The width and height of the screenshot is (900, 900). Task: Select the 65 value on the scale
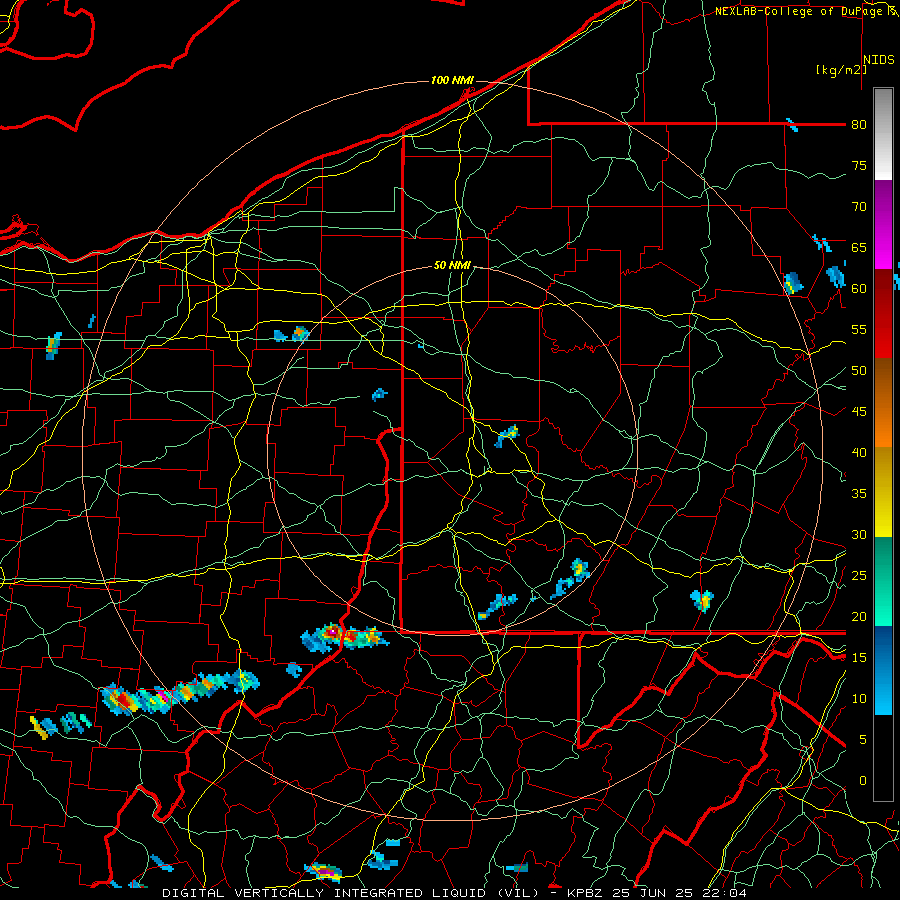[859, 247]
